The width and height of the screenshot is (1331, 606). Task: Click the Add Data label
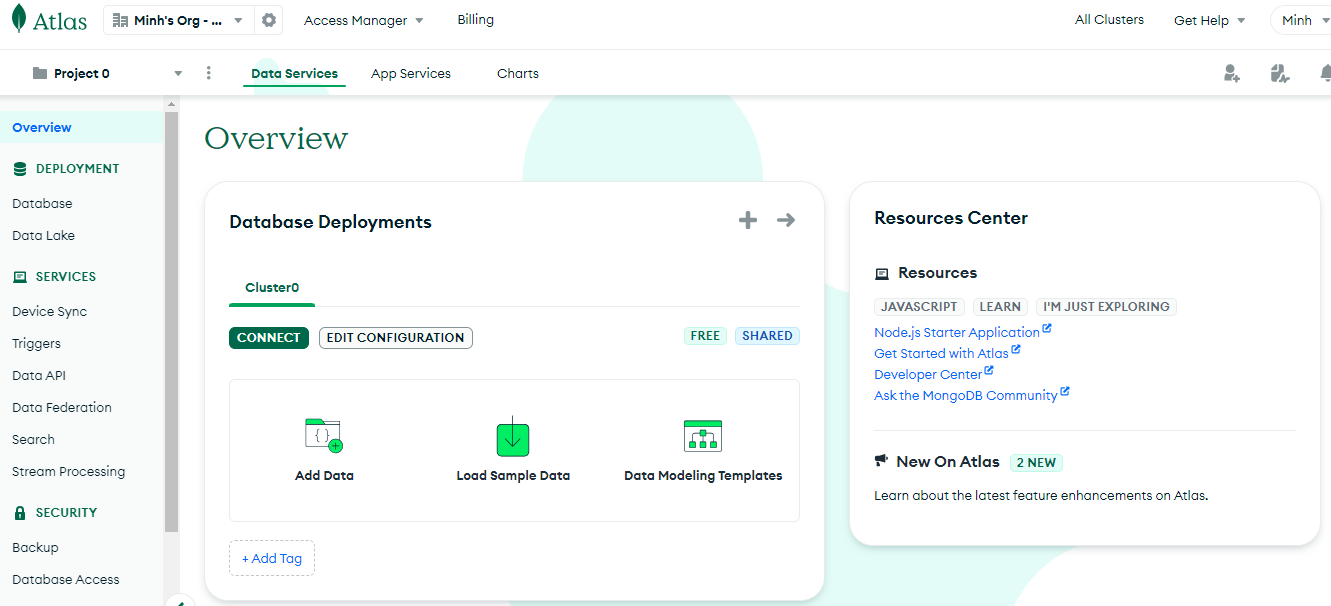tap(324, 476)
